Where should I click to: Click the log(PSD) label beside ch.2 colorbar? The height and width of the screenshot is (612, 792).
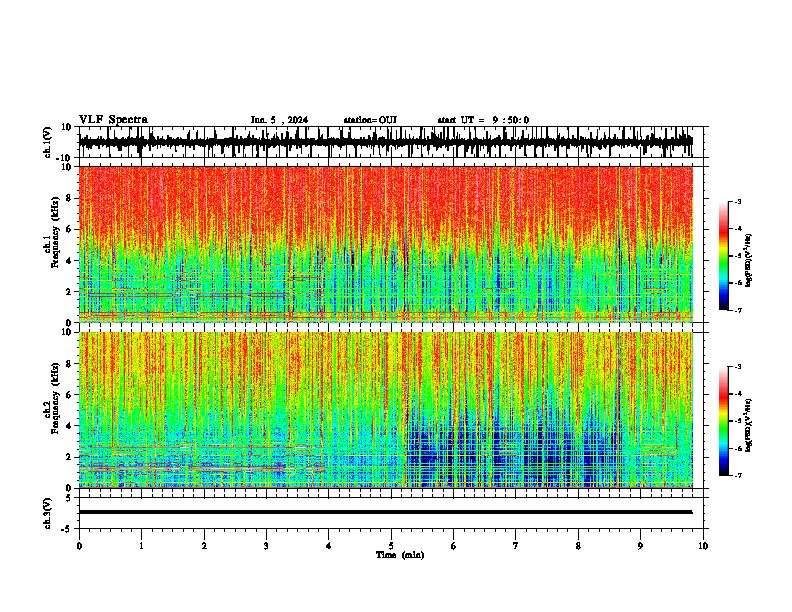point(748,425)
